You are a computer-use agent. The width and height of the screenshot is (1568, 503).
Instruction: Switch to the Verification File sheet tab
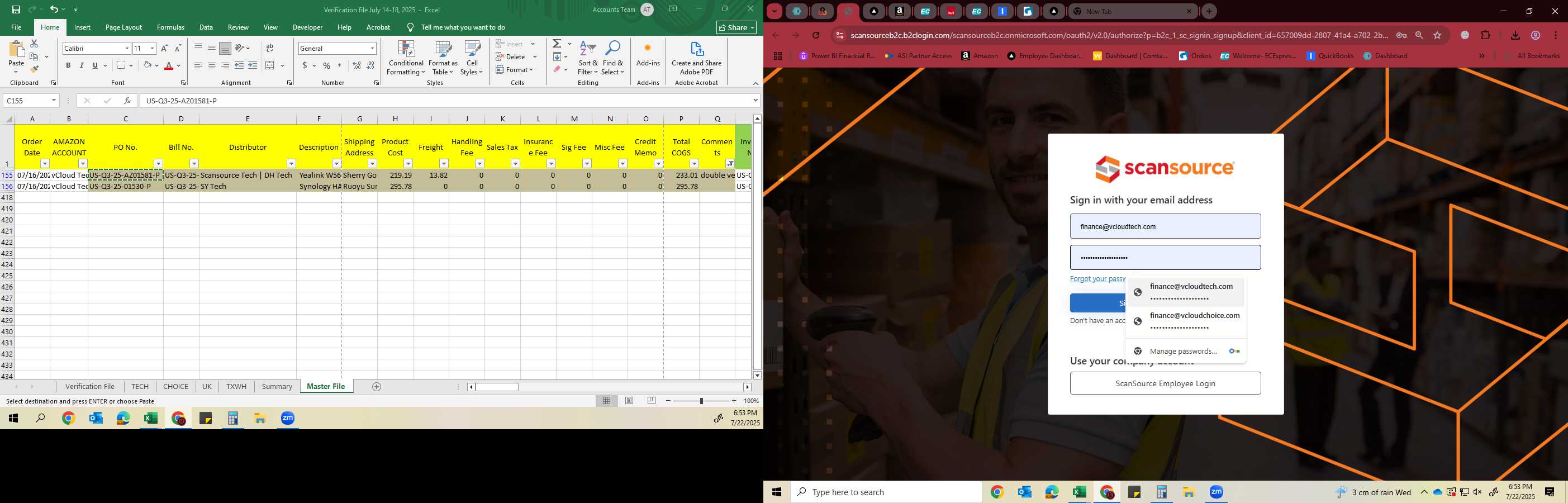click(90, 387)
